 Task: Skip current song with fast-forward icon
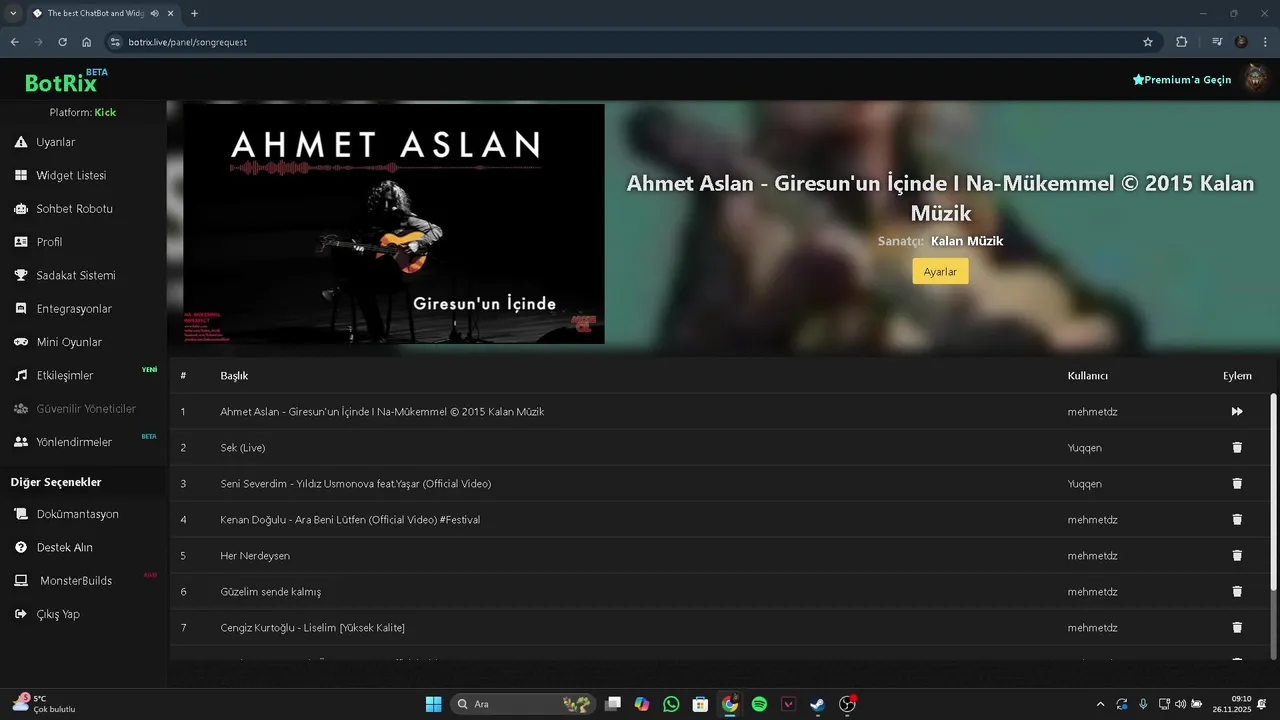[x=1237, y=412]
